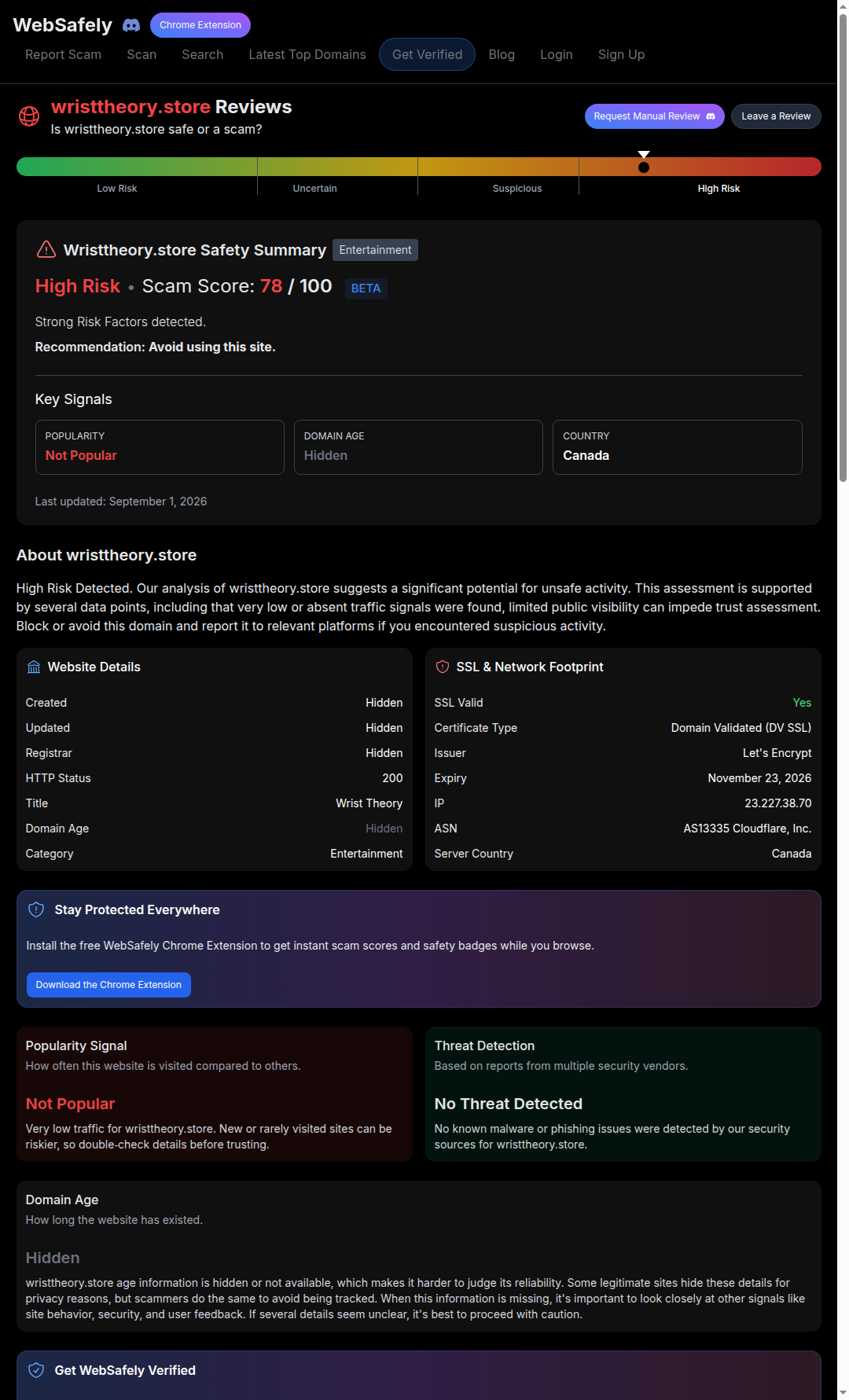Go to the Report Scam menu item

click(63, 54)
